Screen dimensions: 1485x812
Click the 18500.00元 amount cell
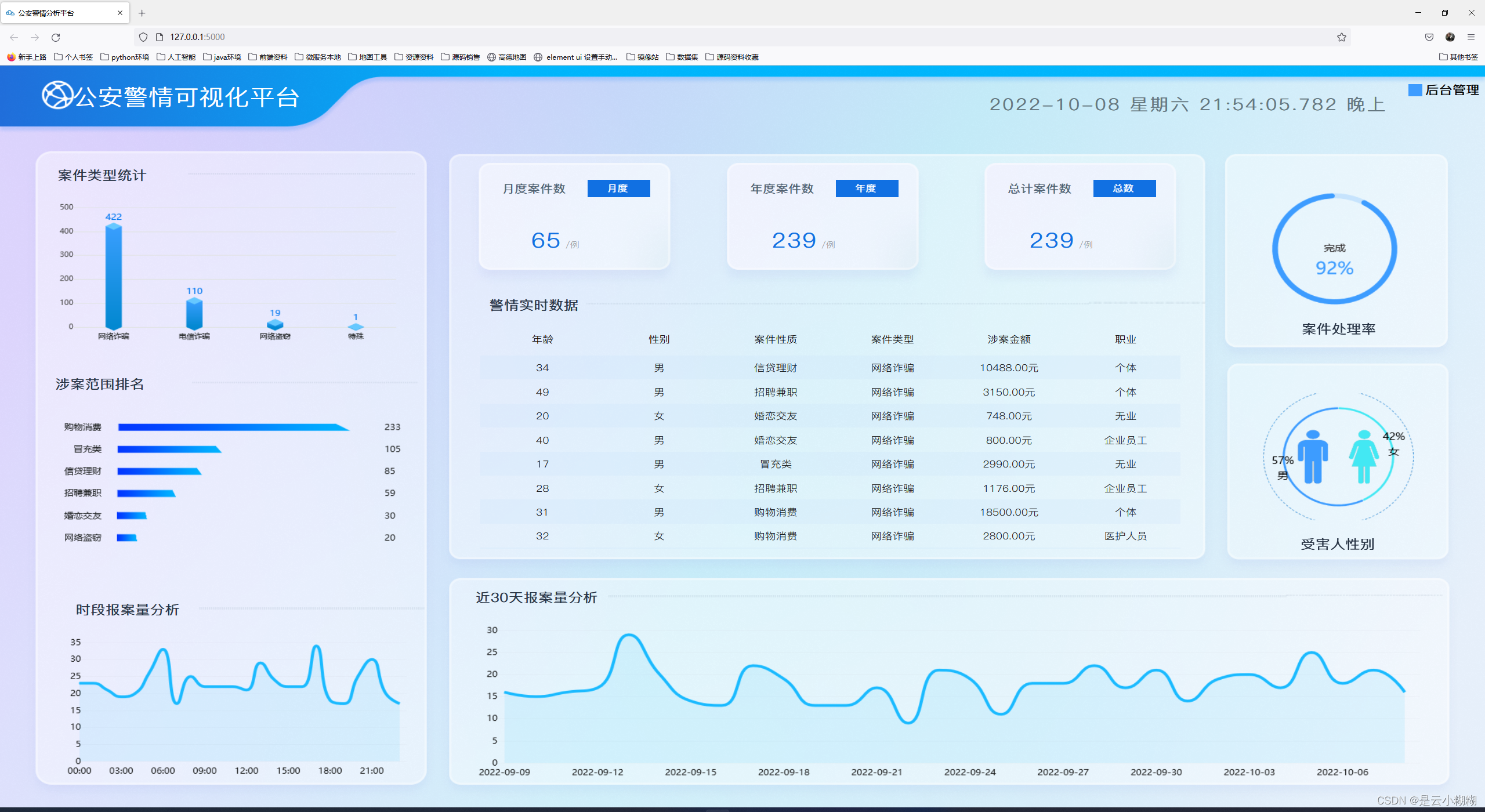click(1009, 513)
